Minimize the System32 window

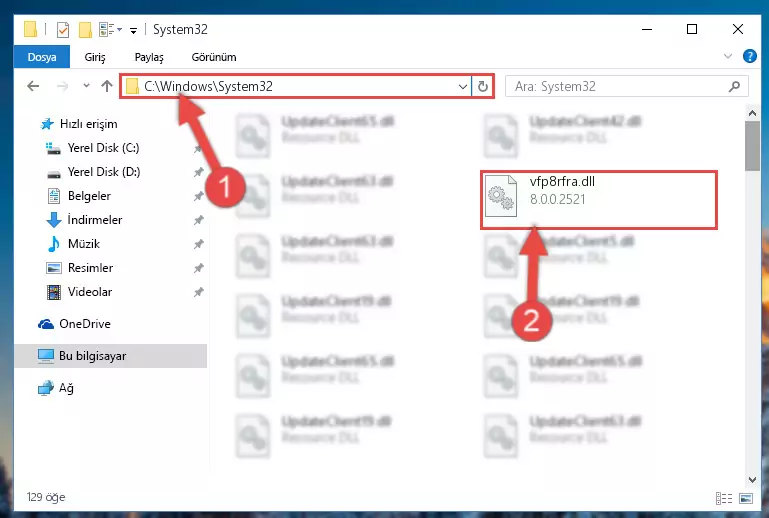(647, 29)
